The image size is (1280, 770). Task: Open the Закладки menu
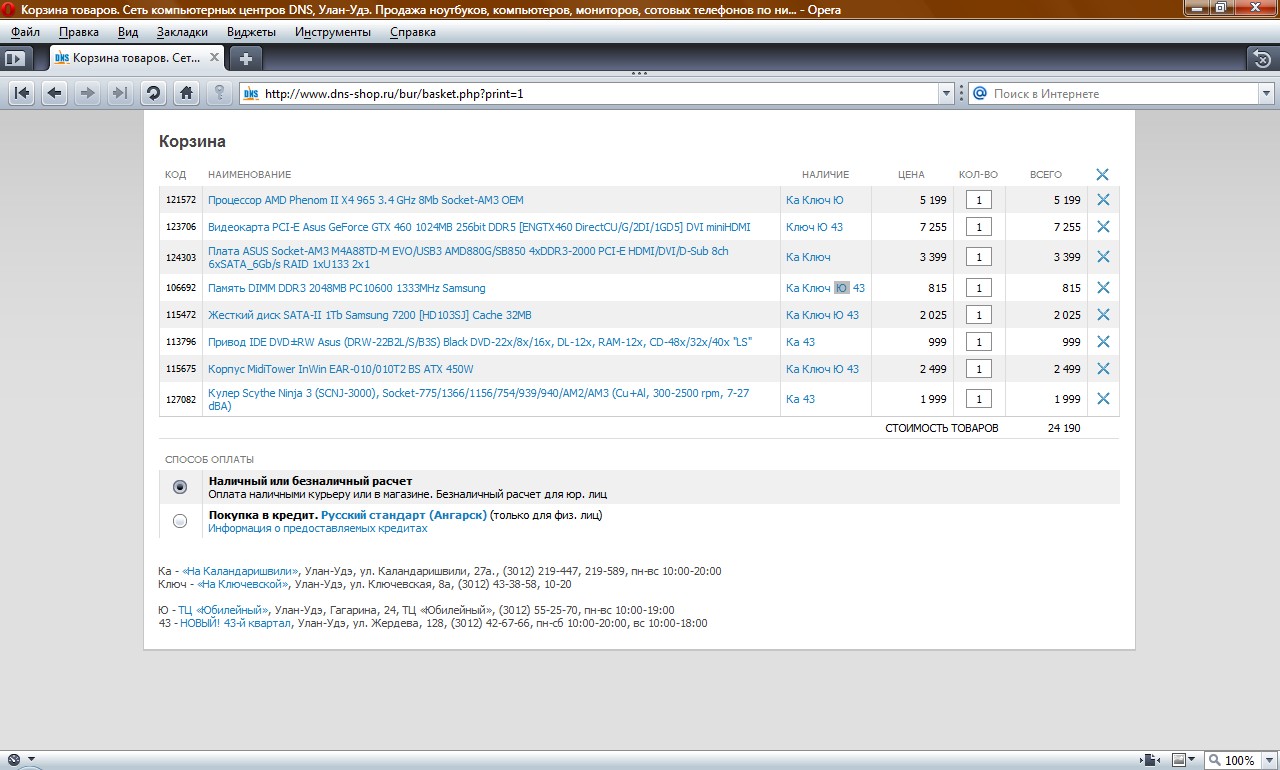[x=182, y=32]
